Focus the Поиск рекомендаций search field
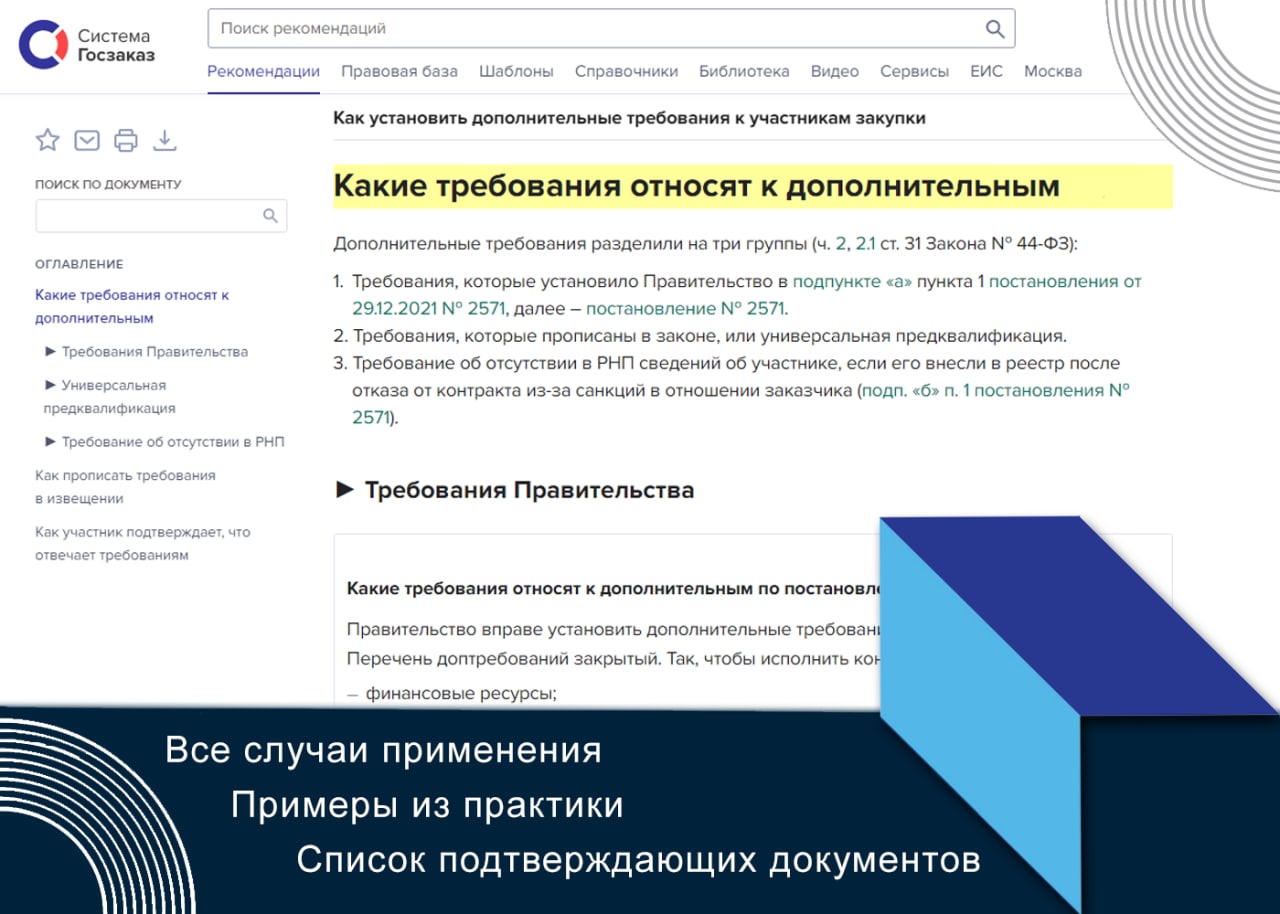Viewport: 1280px width, 914px height. pos(611,29)
